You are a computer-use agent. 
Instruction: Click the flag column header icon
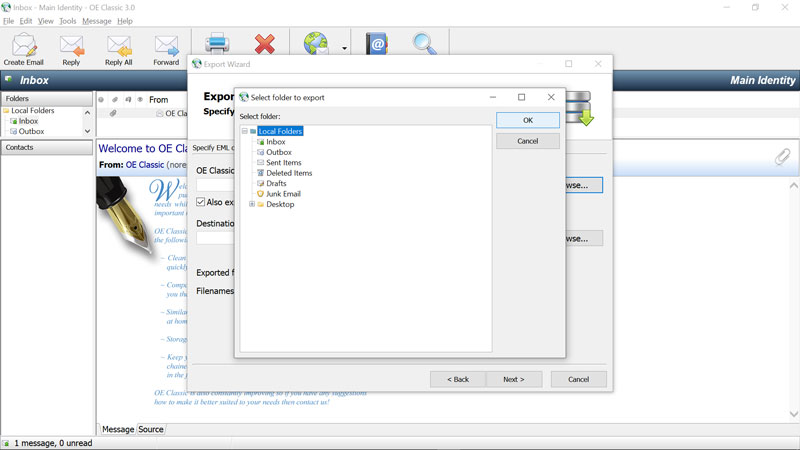point(128,99)
